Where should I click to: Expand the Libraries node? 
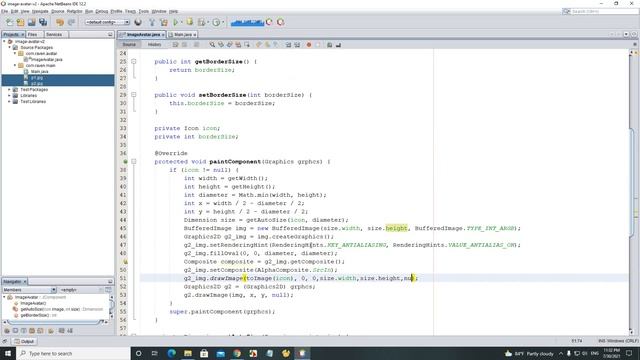(x=9, y=96)
